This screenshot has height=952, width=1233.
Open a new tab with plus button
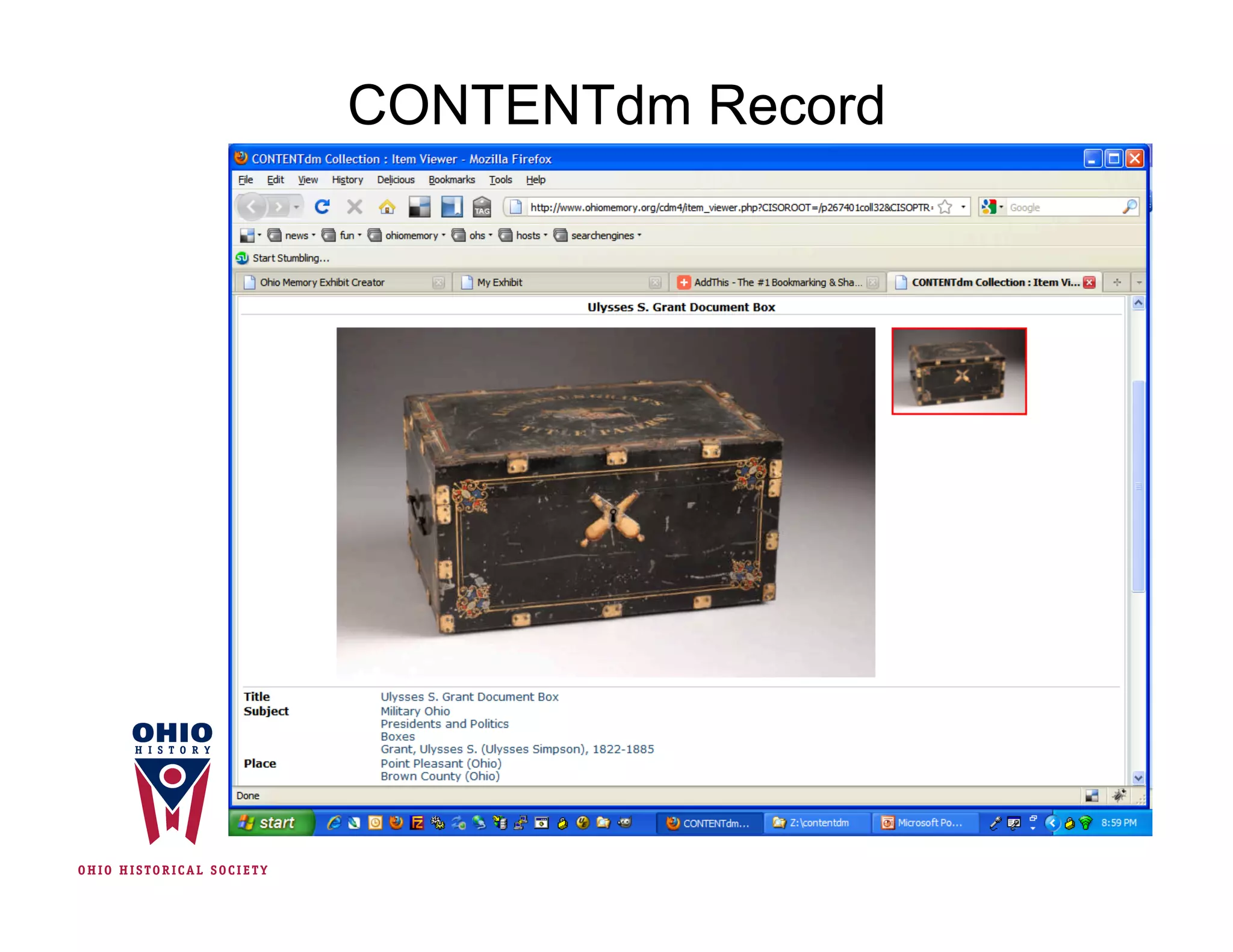(1117, 282)
